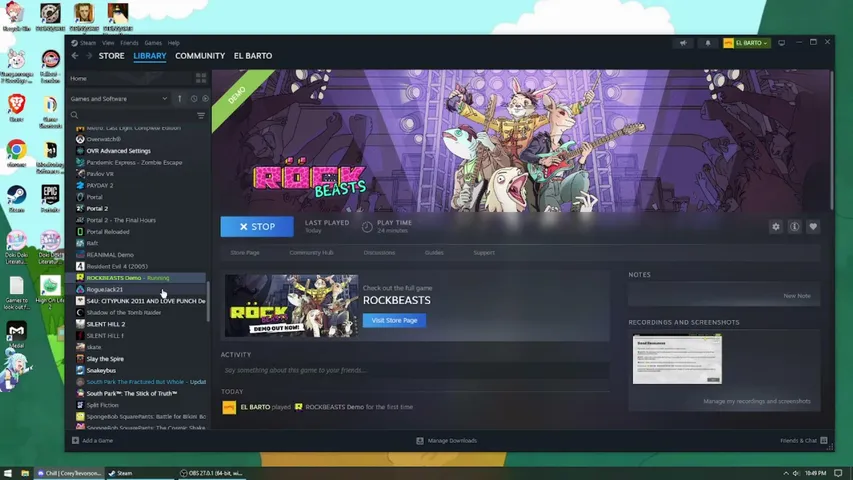Open the Steam menu
The image size is (853, 480).
click(88, 43)
